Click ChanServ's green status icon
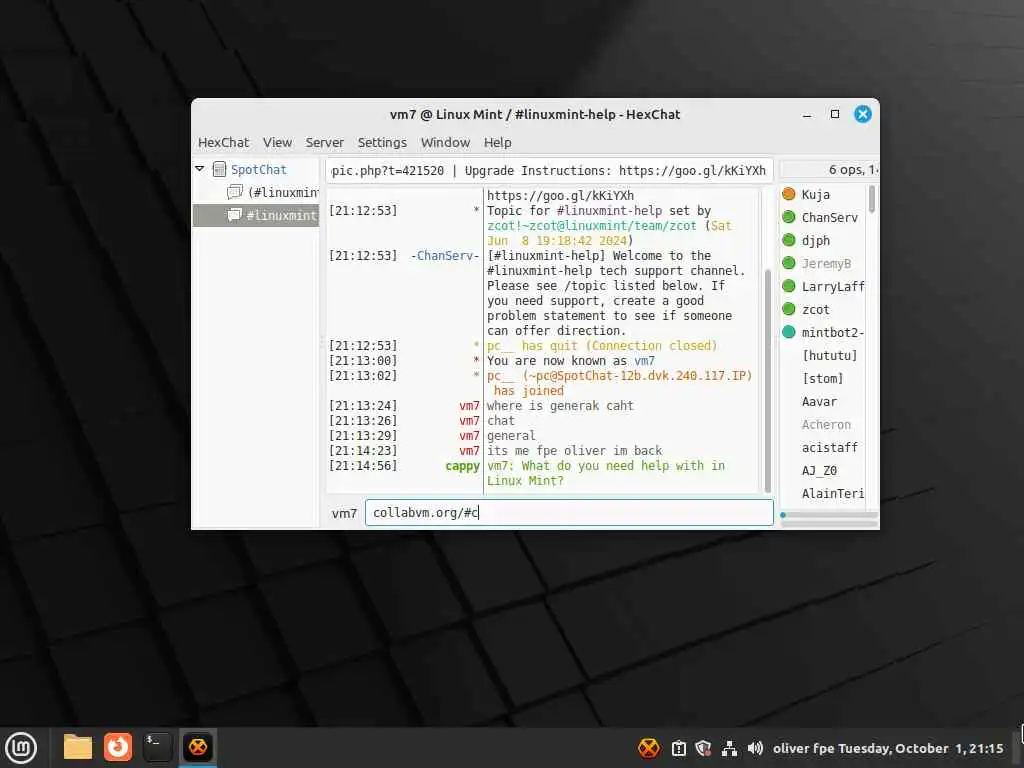The width and height of the screenshot is (1024, 768). point(789,217)
